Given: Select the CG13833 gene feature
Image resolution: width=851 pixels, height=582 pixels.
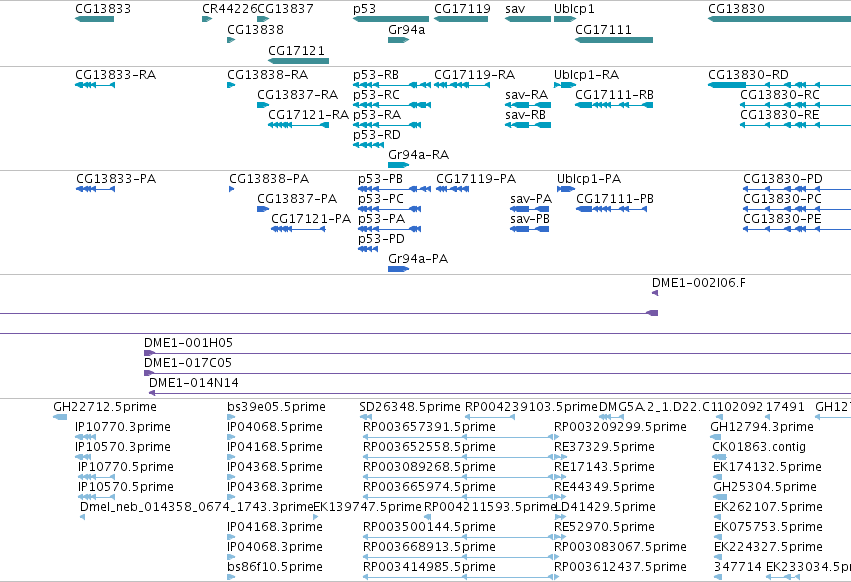Looking at the screenshot, I should pyautogui.click(x=94, y=19).
